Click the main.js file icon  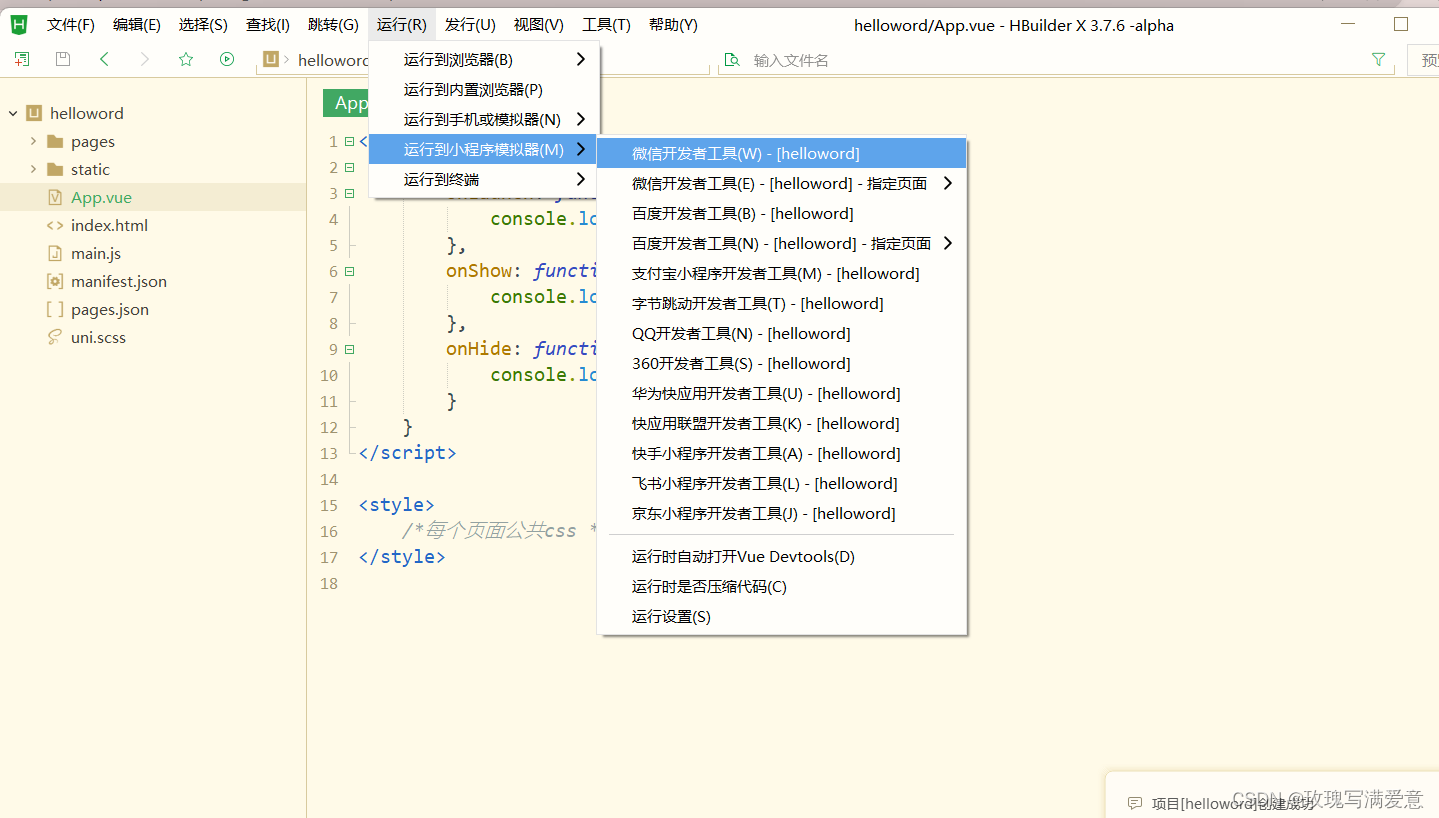click(55, 254)
